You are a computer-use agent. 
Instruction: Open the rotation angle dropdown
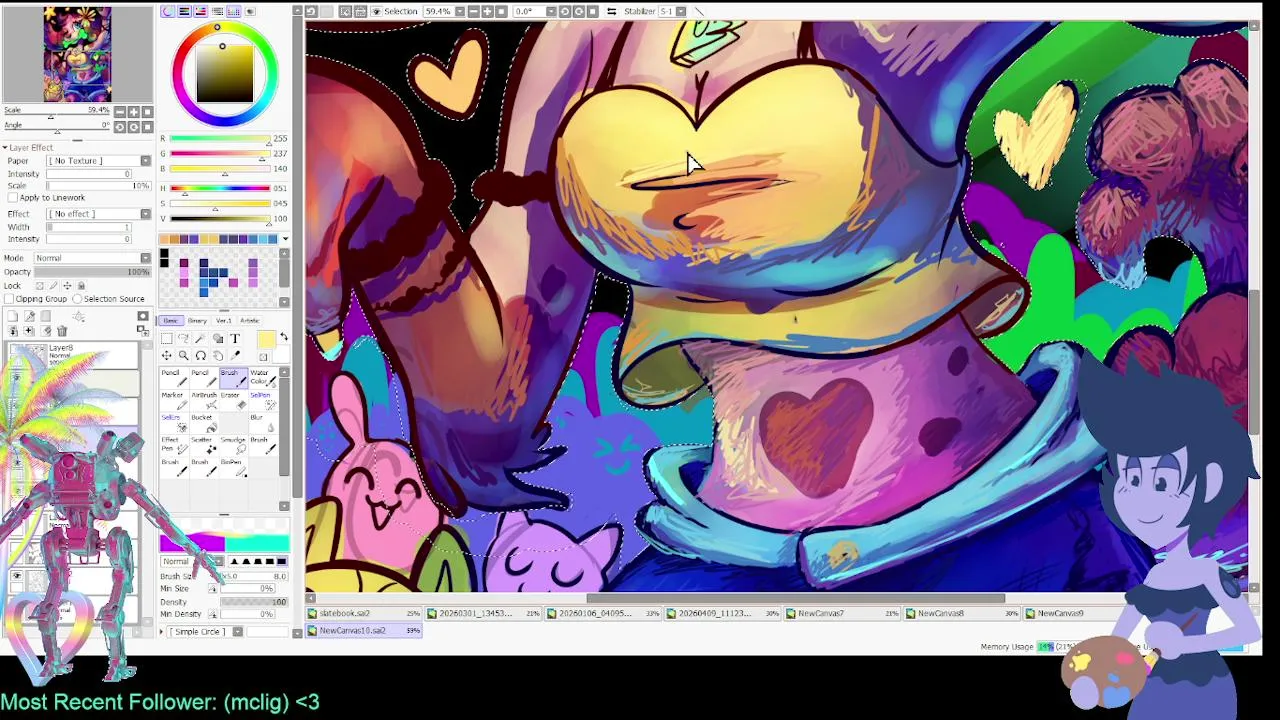[551, 12]
